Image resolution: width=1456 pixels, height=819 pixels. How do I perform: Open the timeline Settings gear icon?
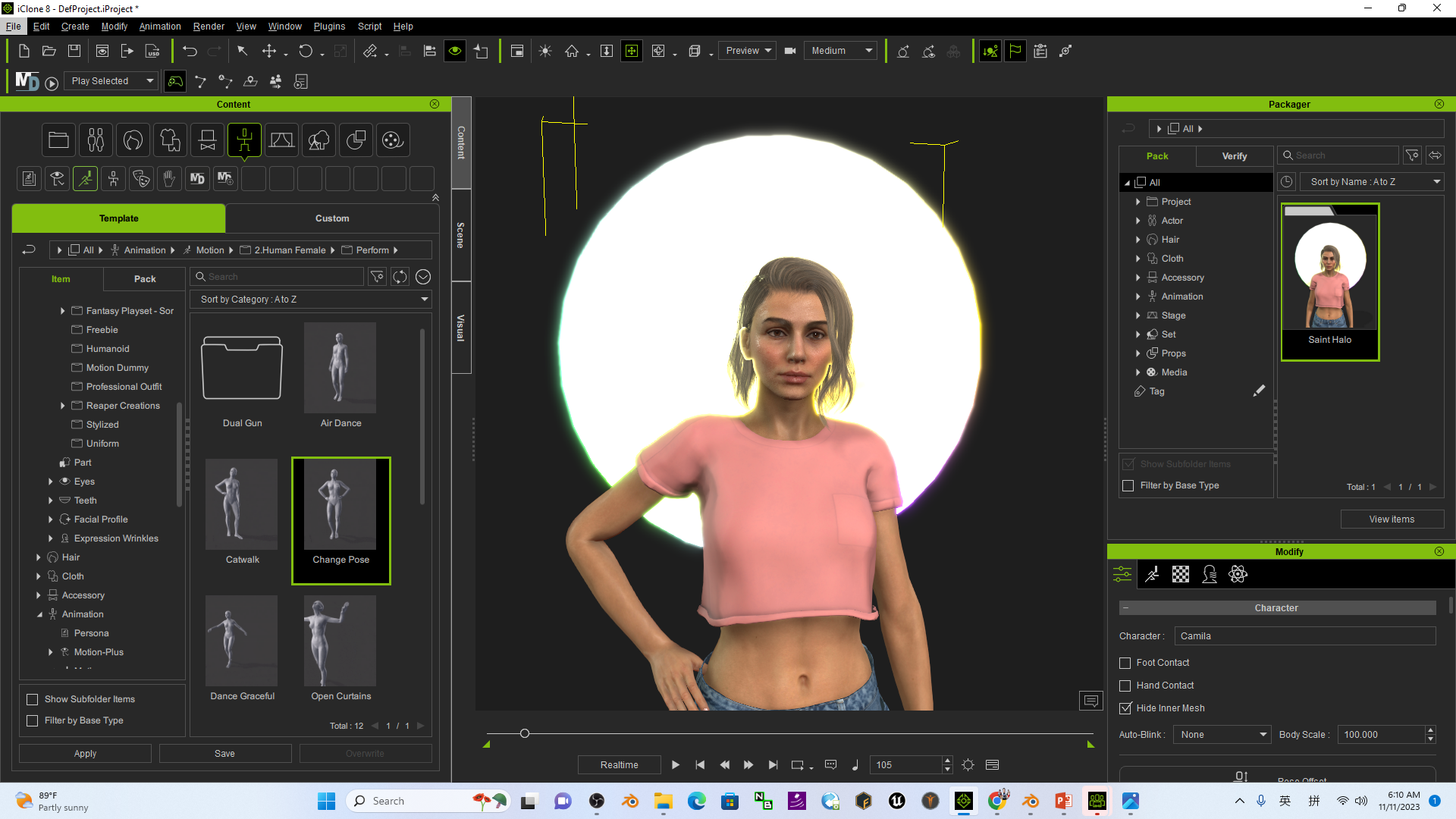point(968,765)
